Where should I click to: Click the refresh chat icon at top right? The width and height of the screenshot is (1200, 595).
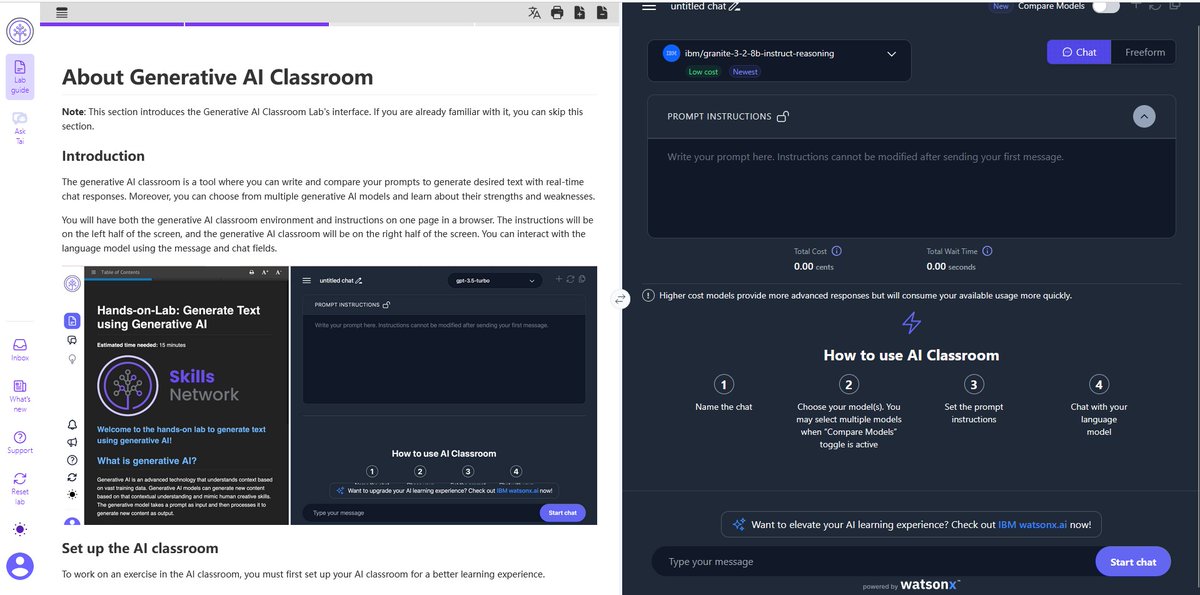1156,5
